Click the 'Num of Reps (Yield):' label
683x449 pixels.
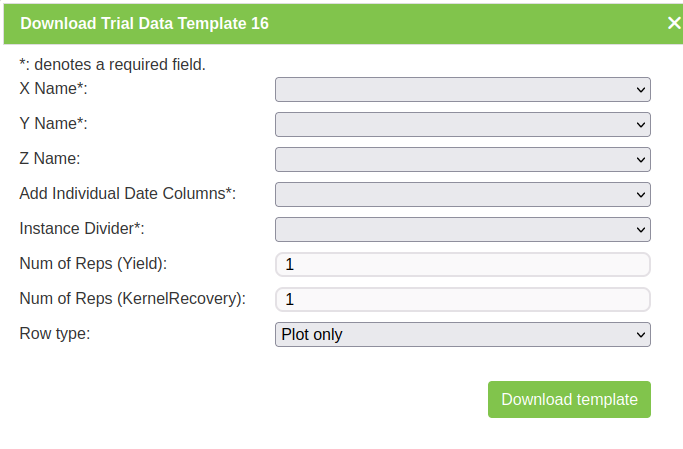click(x=93, y=263)
